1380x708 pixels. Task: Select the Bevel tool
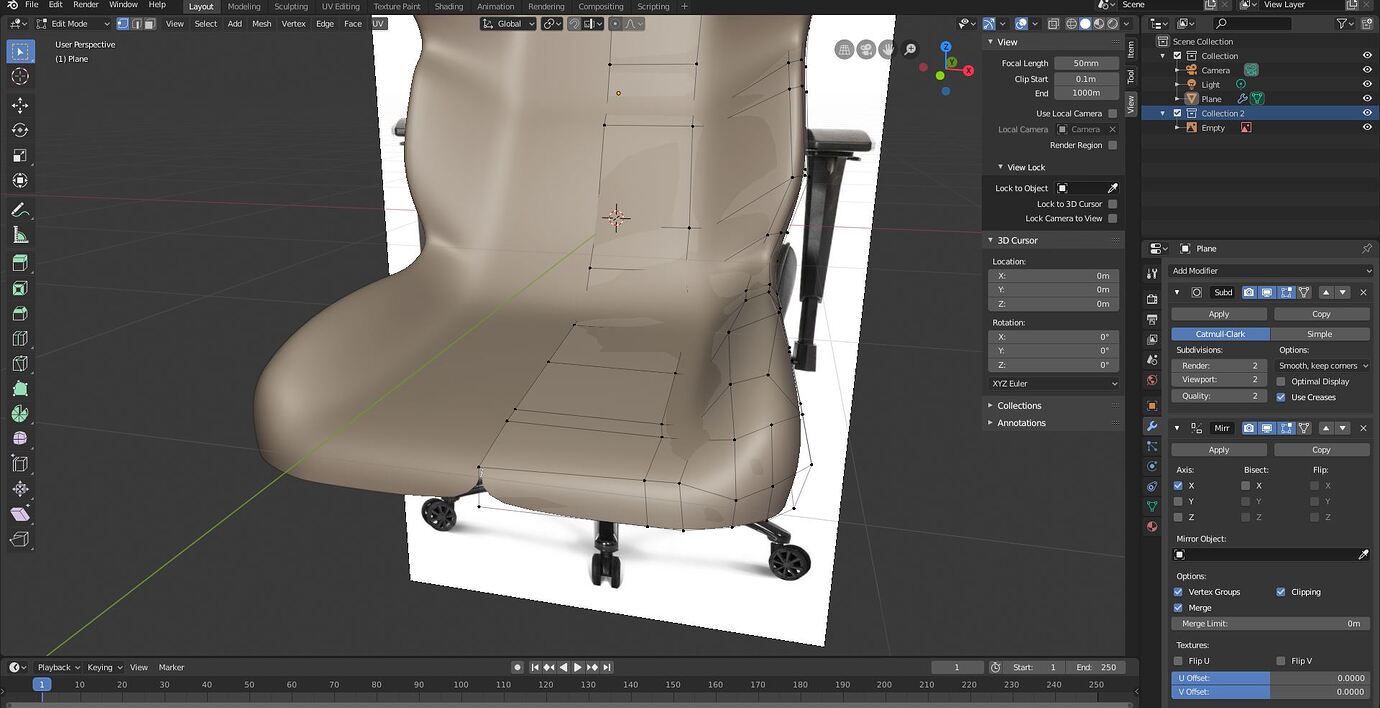click(20, 313)
